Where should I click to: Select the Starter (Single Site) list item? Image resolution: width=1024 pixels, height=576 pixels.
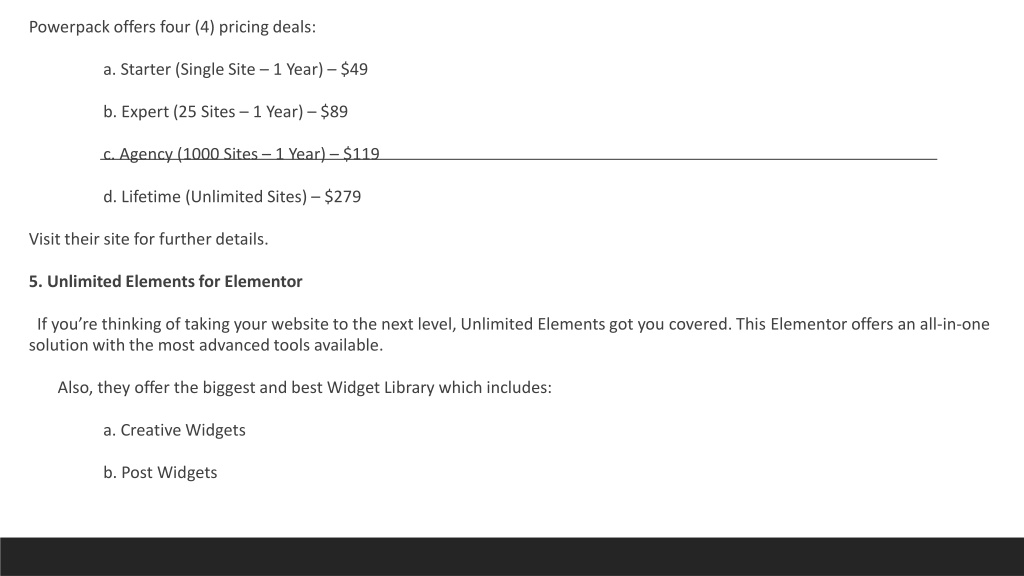pos(235,70)
